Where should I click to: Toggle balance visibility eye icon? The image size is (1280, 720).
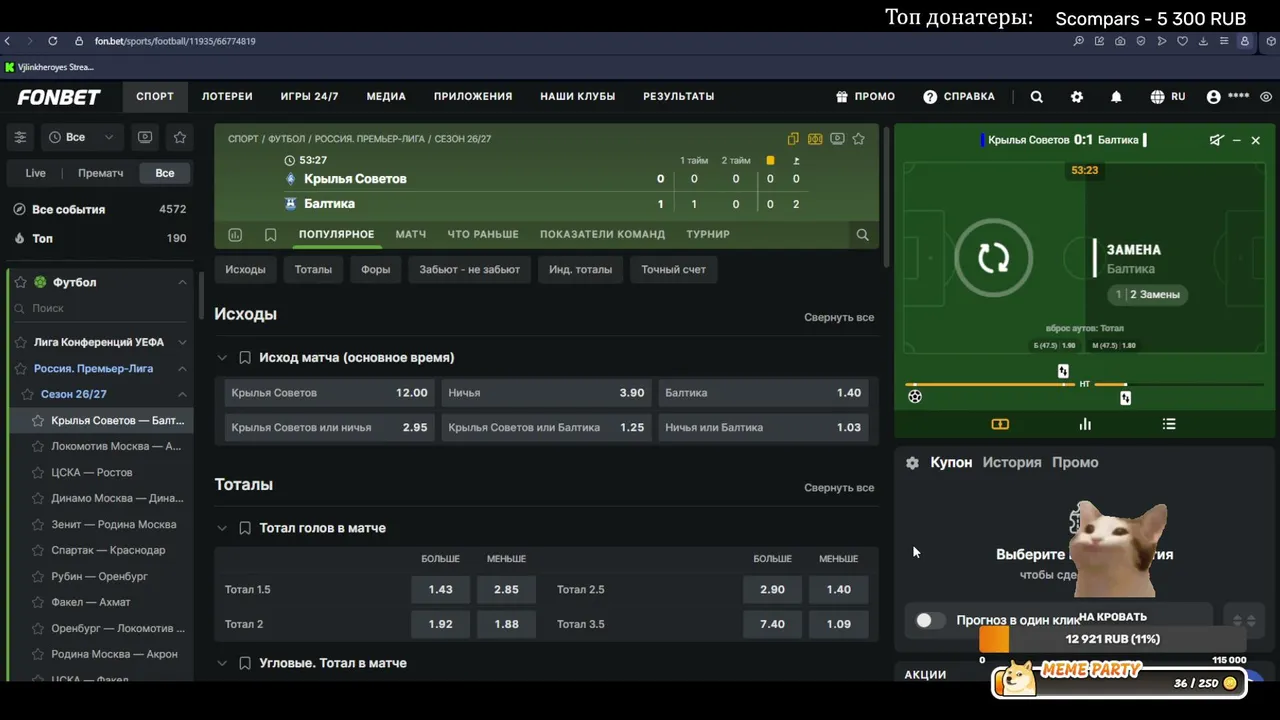coord(1266,97)
